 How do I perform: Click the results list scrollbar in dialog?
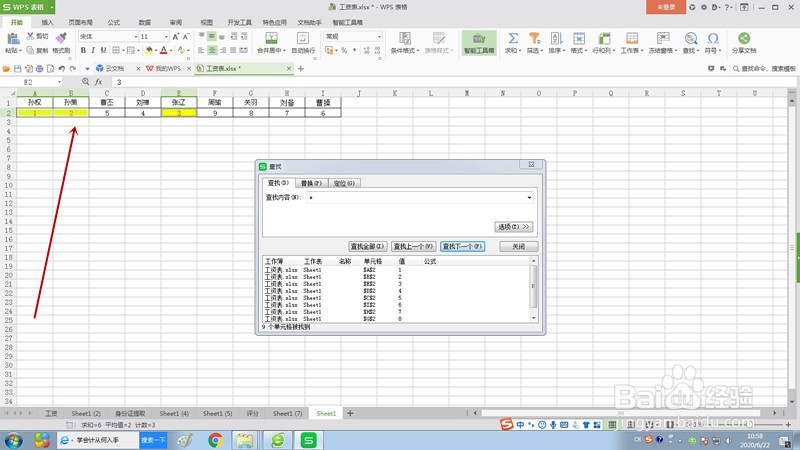534,289
